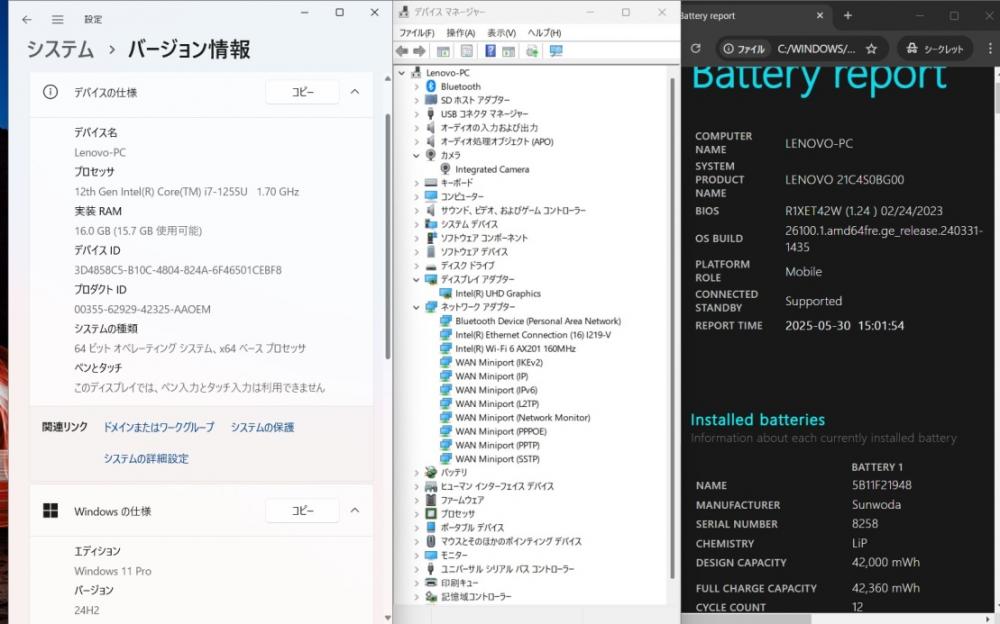This screenshot has width=1000, height=624.
Task: Click the back arrow in Settings window
Action: click(x=26, y=19)
